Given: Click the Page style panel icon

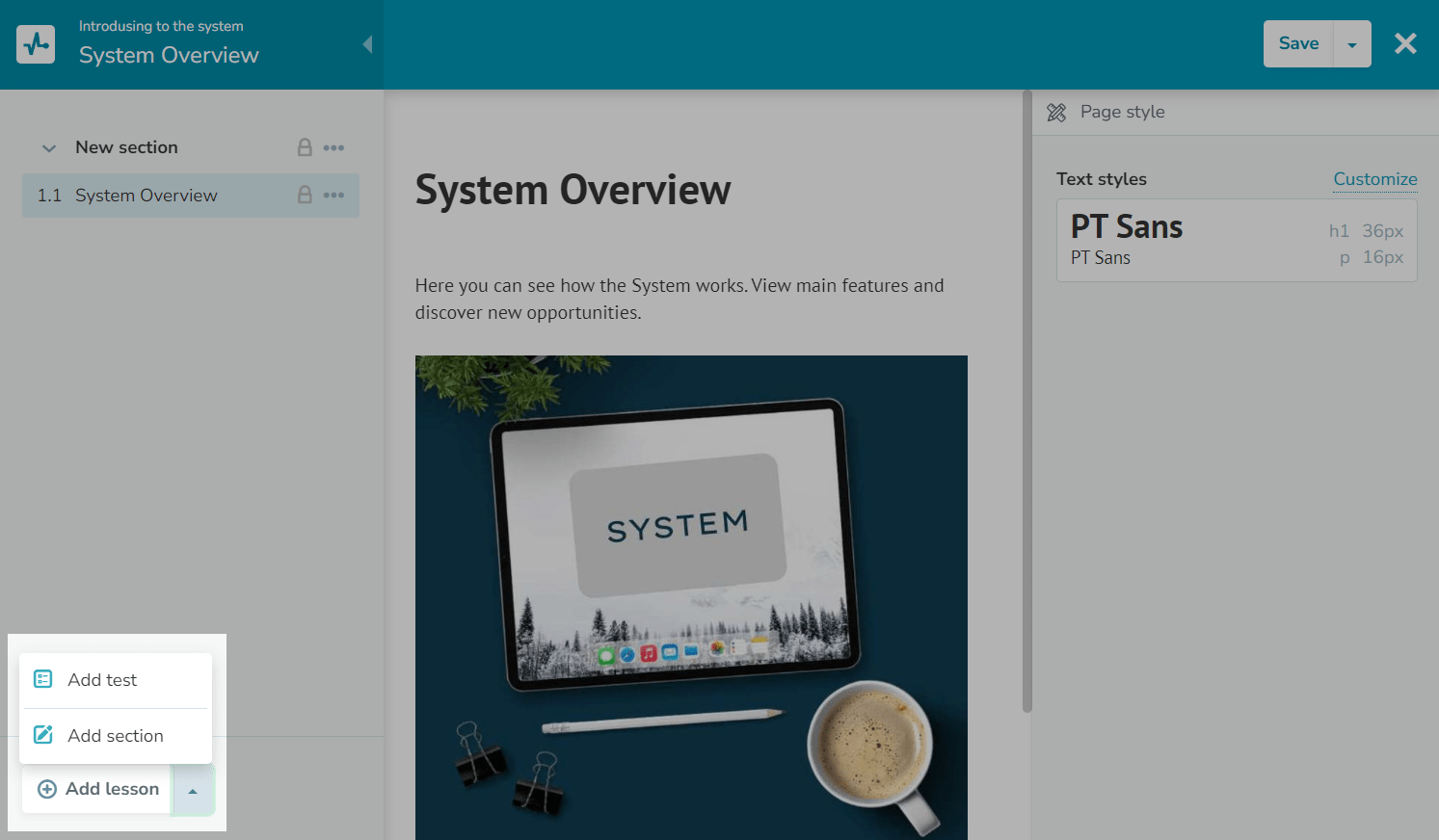Looking at the screenshot, I should point(1056,113).
